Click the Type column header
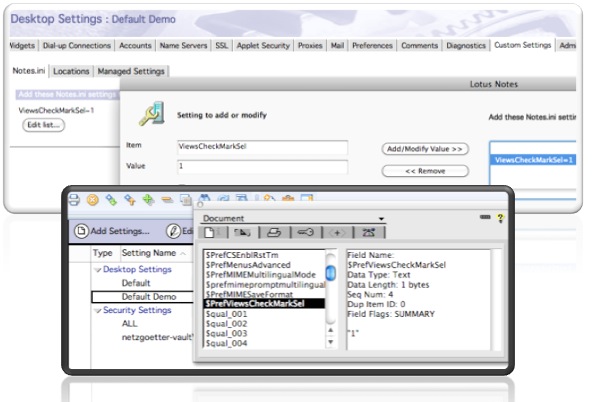594x402 pixels. pos(103,253)
